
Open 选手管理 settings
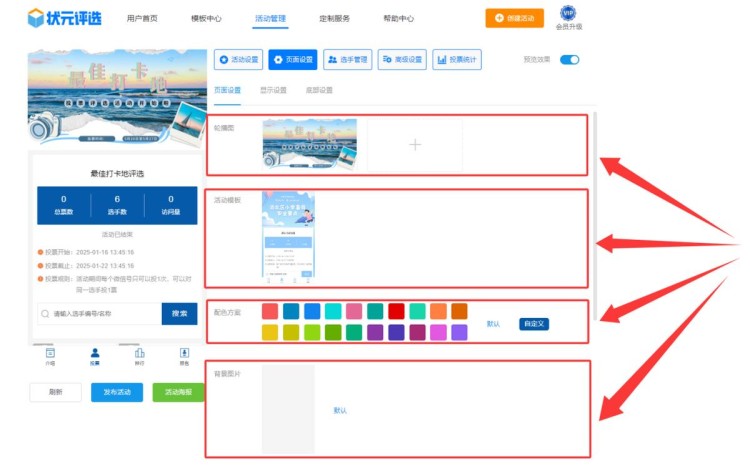[x=348, y=60]
